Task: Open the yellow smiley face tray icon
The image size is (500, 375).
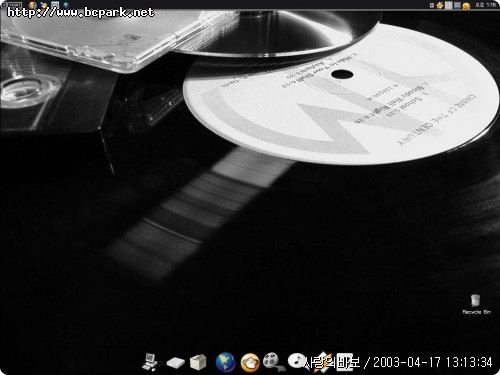Action: tap(466, 6)
